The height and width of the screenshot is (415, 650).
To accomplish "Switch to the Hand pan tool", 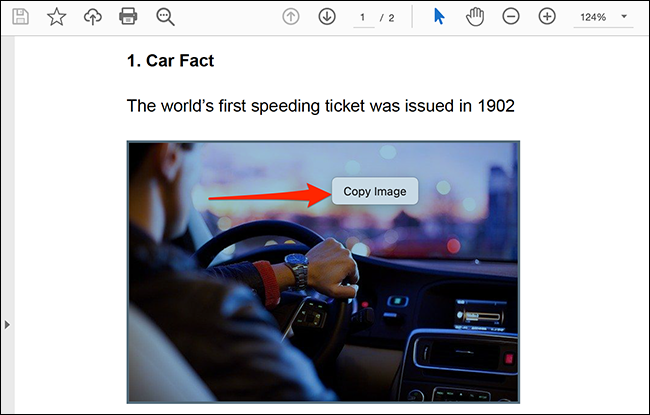I will click(476, 17).
